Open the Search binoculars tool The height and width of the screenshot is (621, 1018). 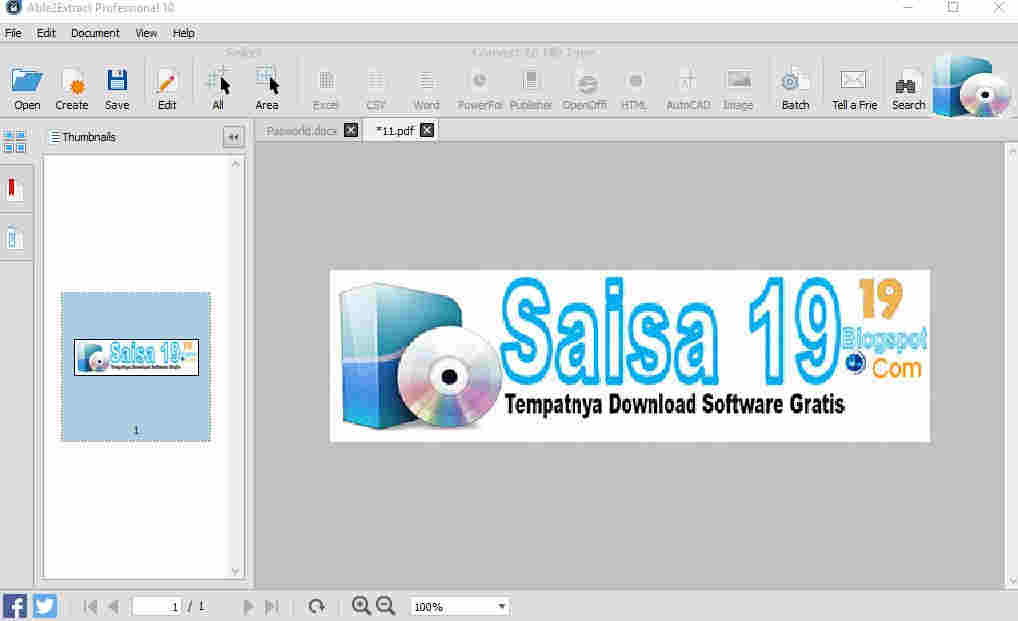pyautogui.click(x=908, y=82)
